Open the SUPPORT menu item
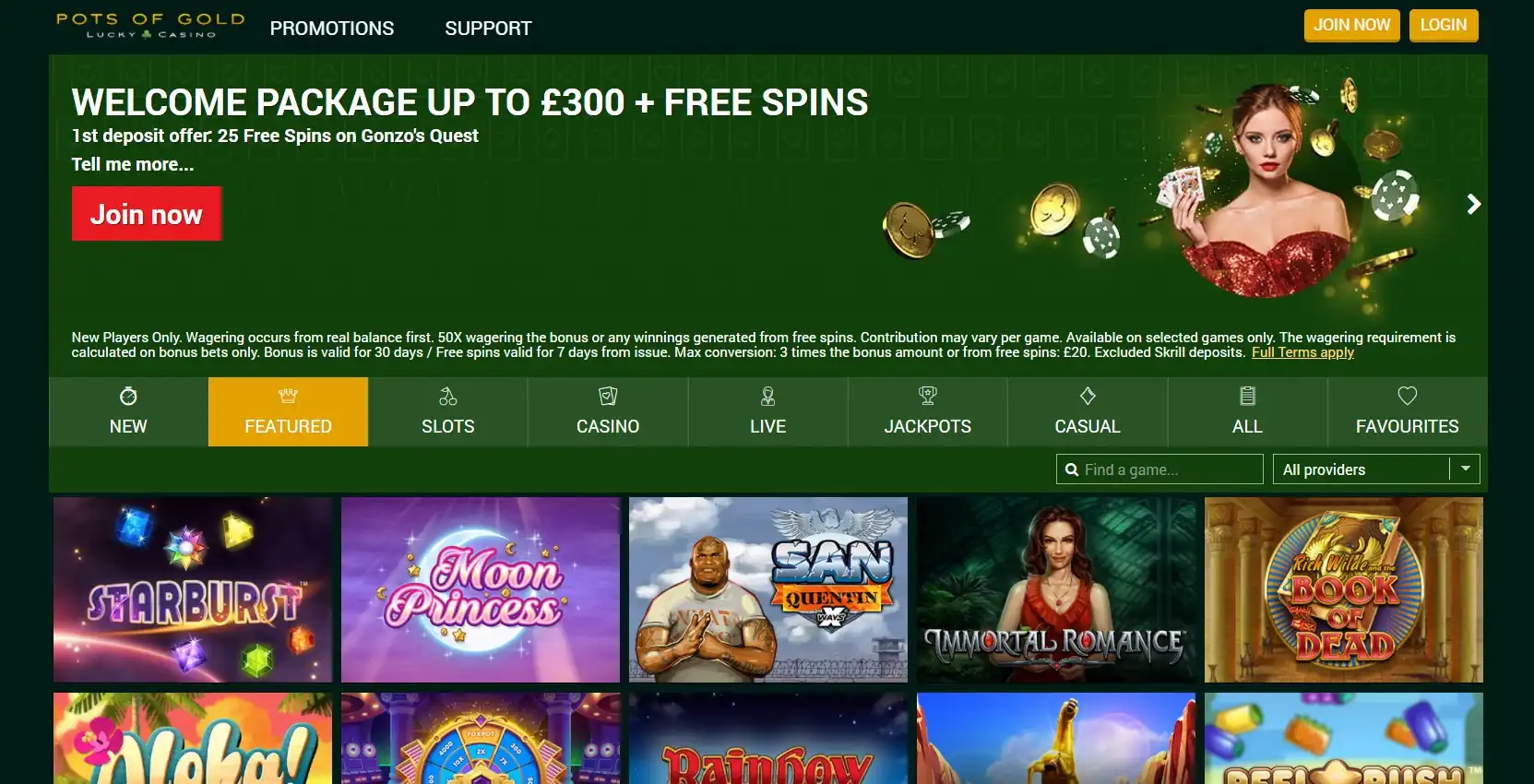 click(488, 29)
